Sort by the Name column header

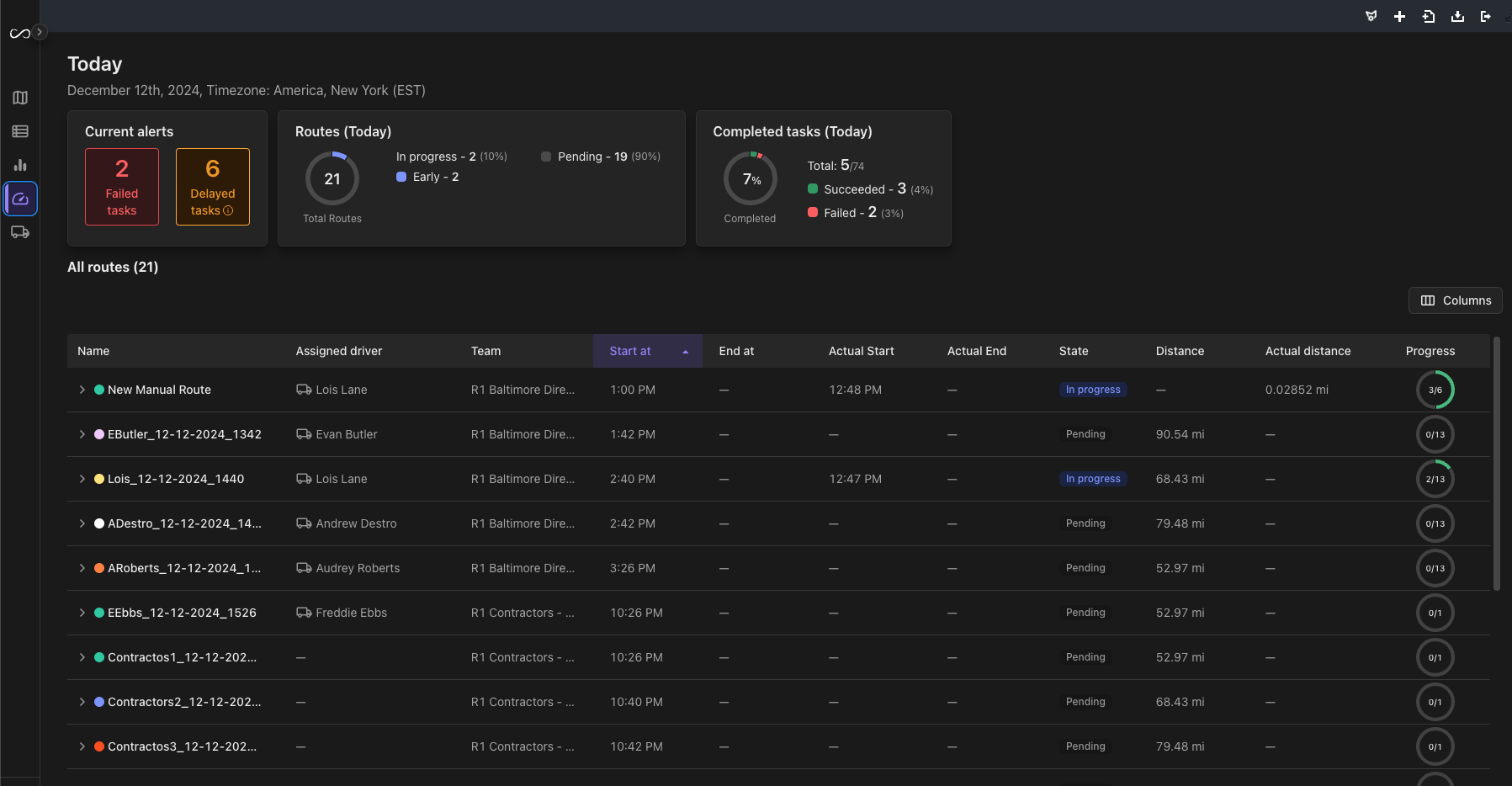[x=93, y=351]
